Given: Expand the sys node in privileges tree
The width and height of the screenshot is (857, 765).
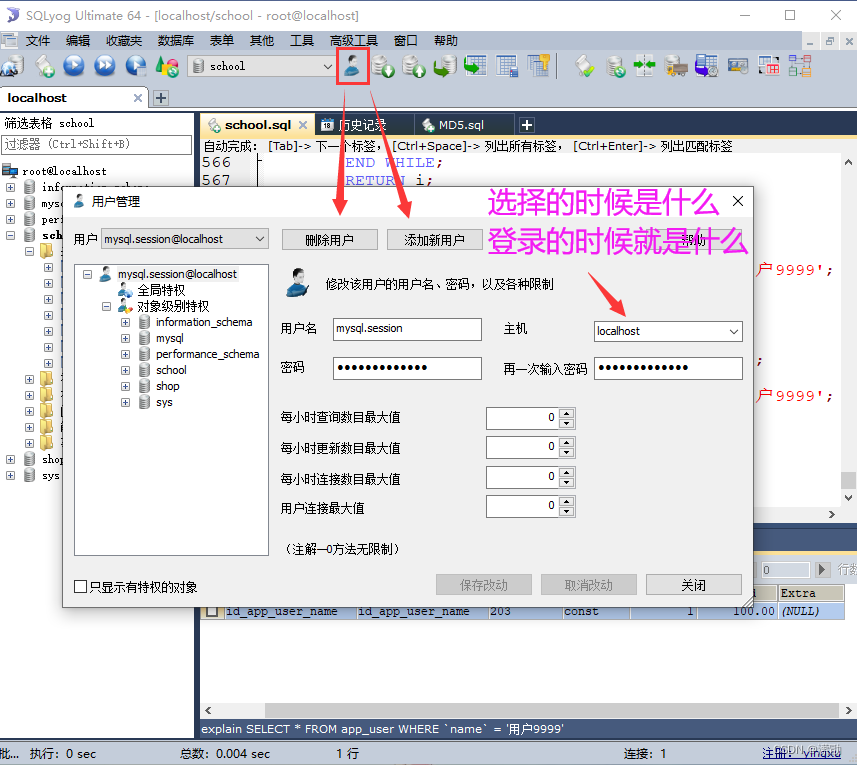Looking at the screenshot, I should tap(126, 403).
